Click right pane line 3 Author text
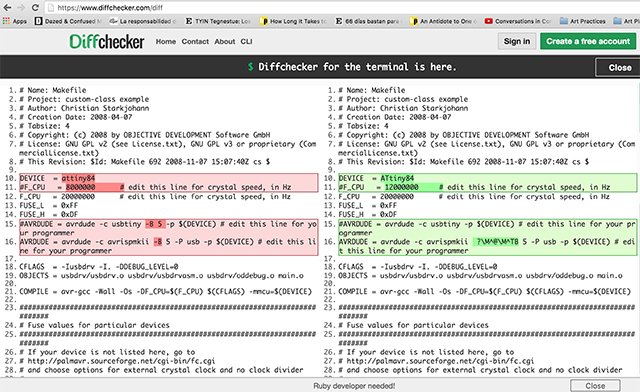The image size is (640, 392). coord(403,108)
